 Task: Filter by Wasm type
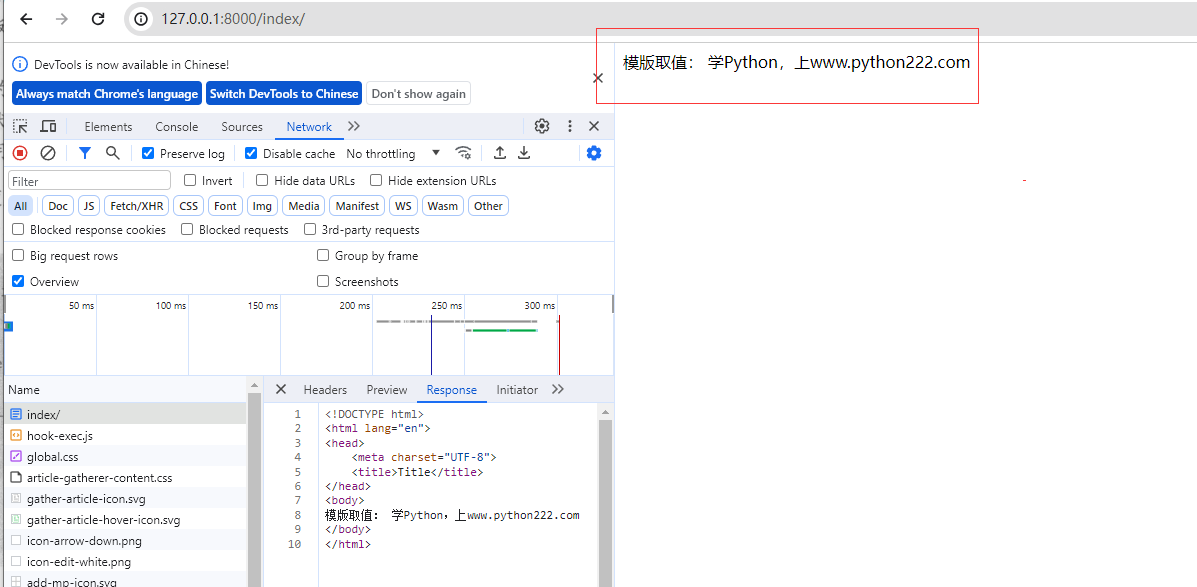coord(443,206)
